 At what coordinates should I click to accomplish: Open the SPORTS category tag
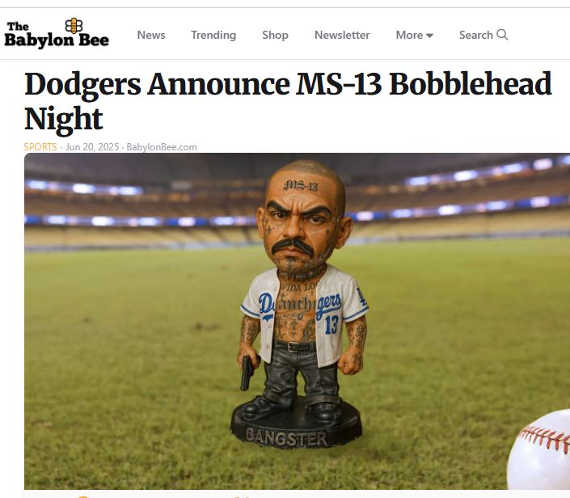click(40, 147)
